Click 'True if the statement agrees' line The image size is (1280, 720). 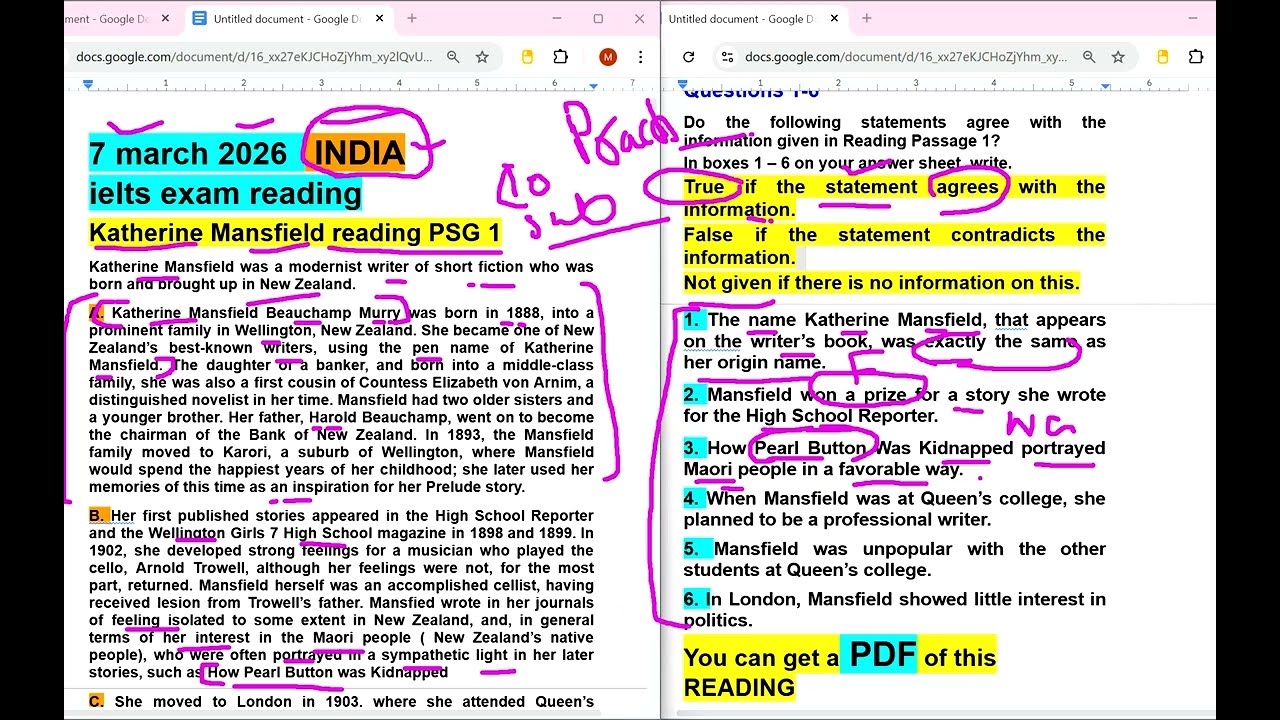click(894, 187)
